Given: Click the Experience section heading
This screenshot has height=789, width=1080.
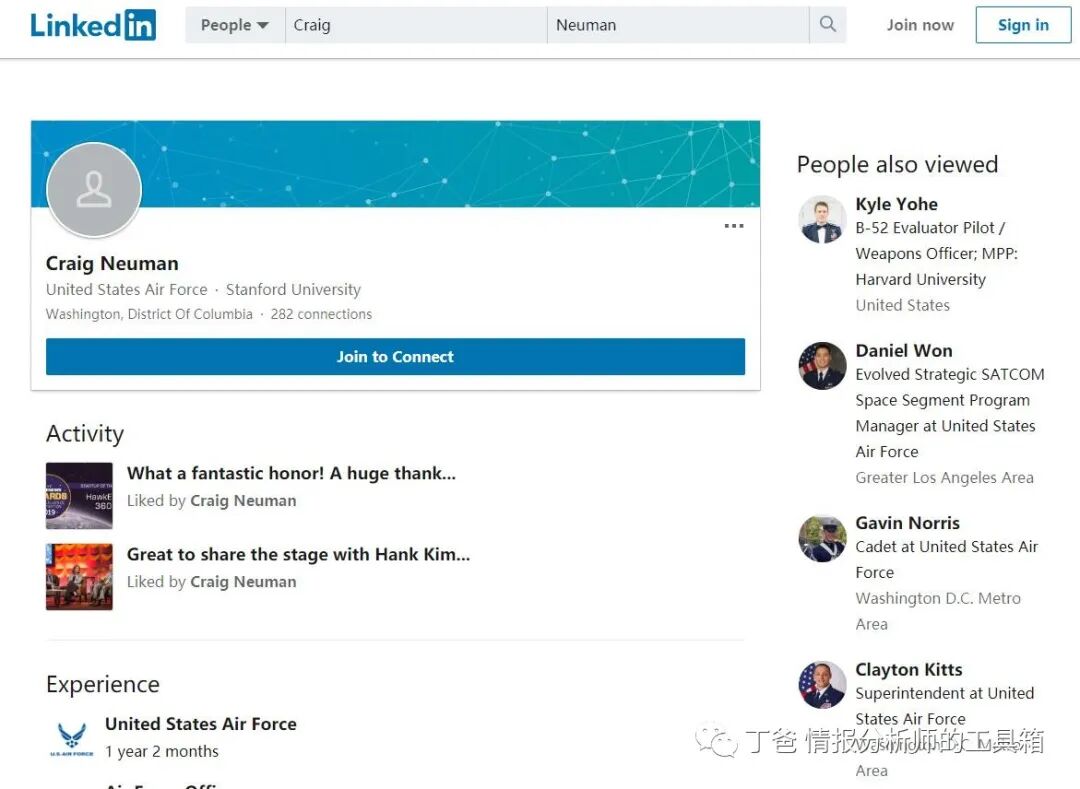Looking at the screenshot, I should tap(103, 684).
